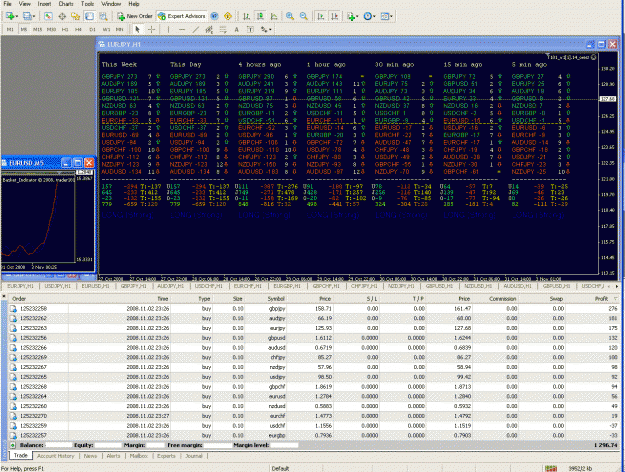Show the Data Window via toolbar icon

[62, 16]
